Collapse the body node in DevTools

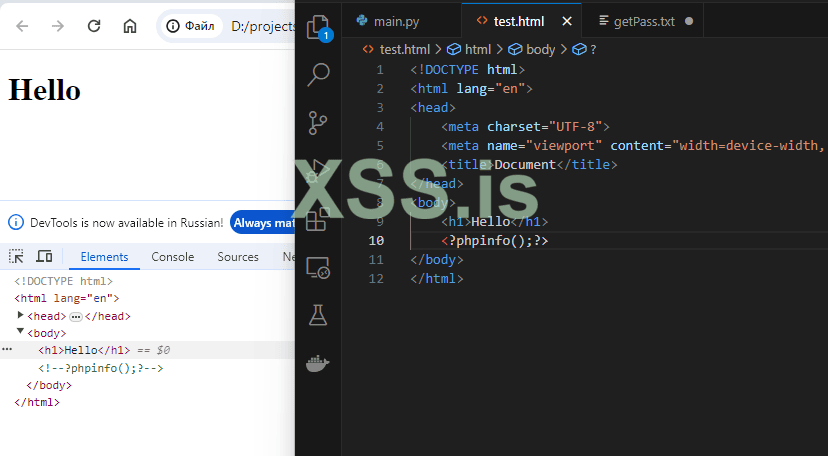tap(21, 331)
